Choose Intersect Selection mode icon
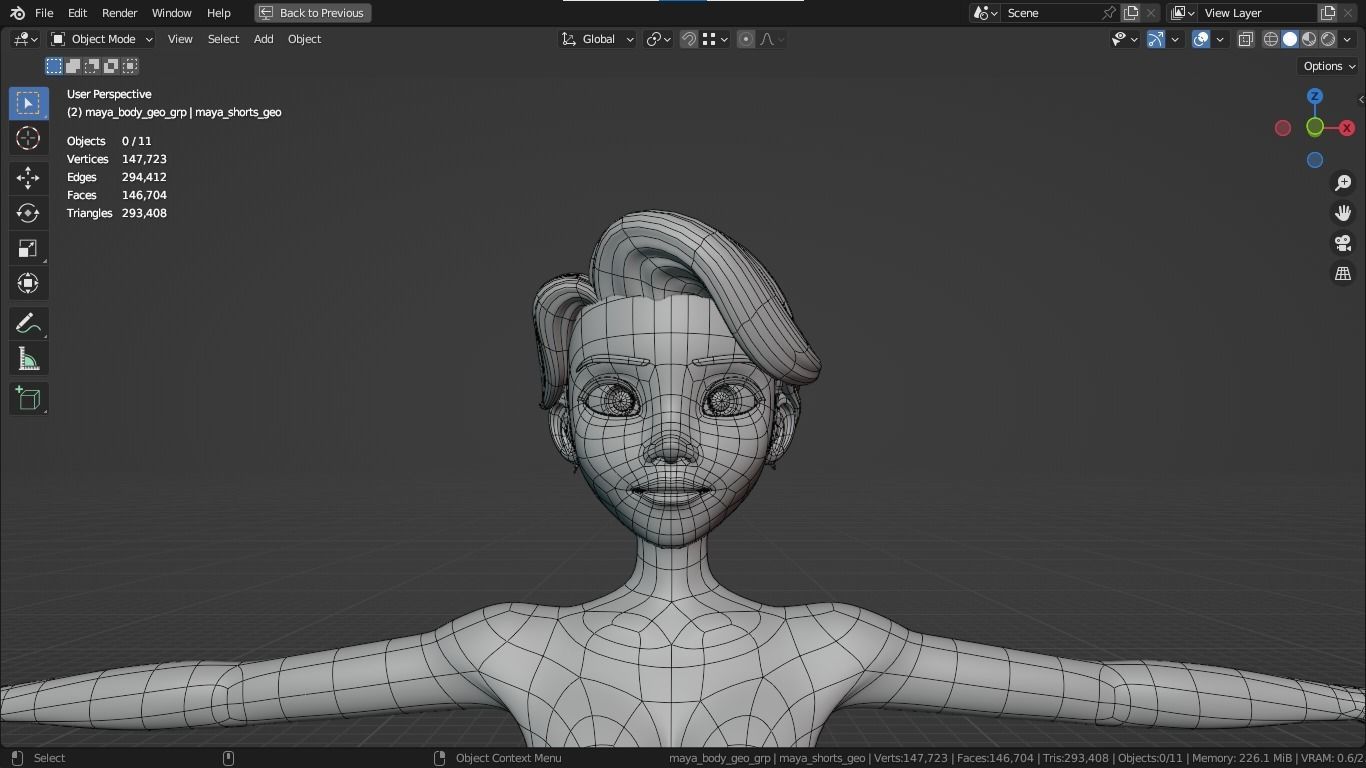This screenshot has height=768, width=1366. tap(130, 66)
